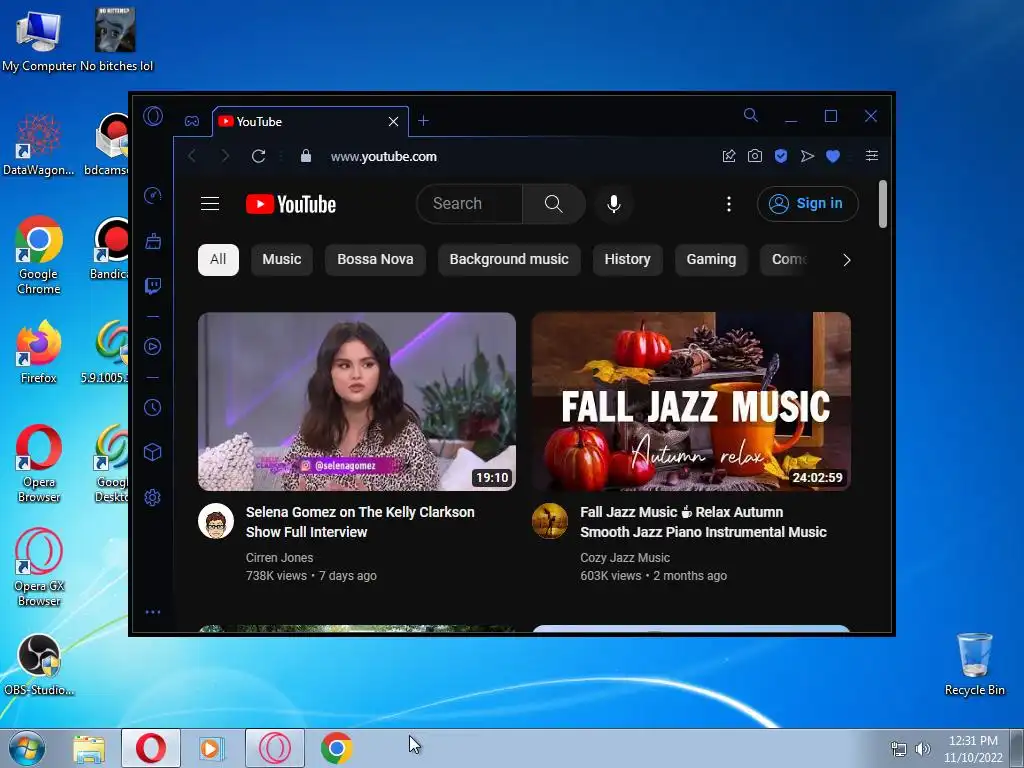
Task: Close the YouTube tab
Action: (393, 121)
